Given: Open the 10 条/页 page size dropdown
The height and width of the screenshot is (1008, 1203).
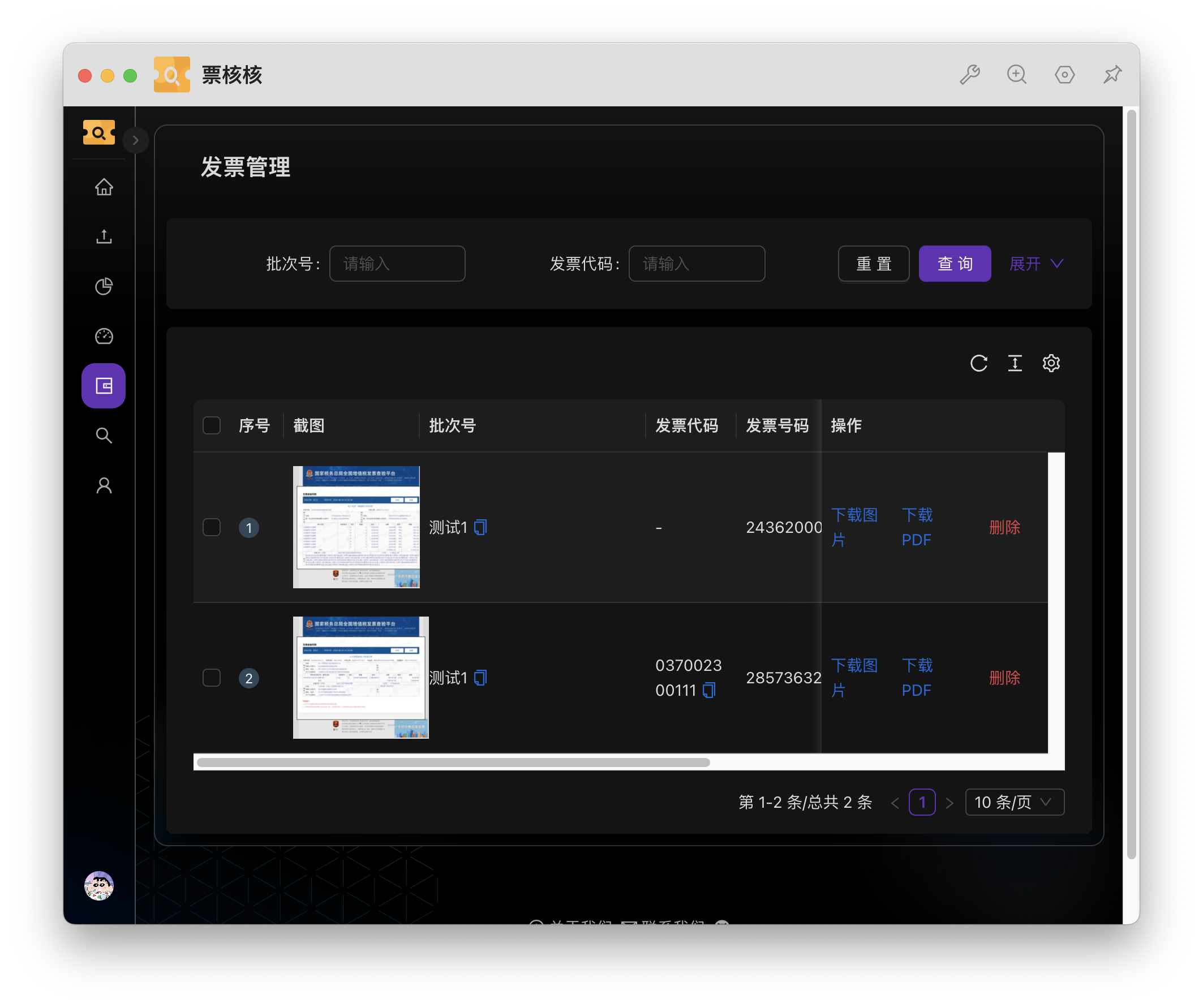Looking at the screenshot, I should [x=1014, y=802].
